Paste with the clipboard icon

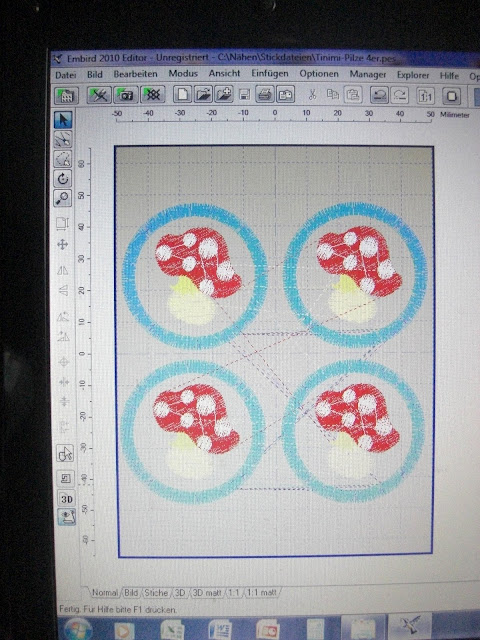coord(353,95)
